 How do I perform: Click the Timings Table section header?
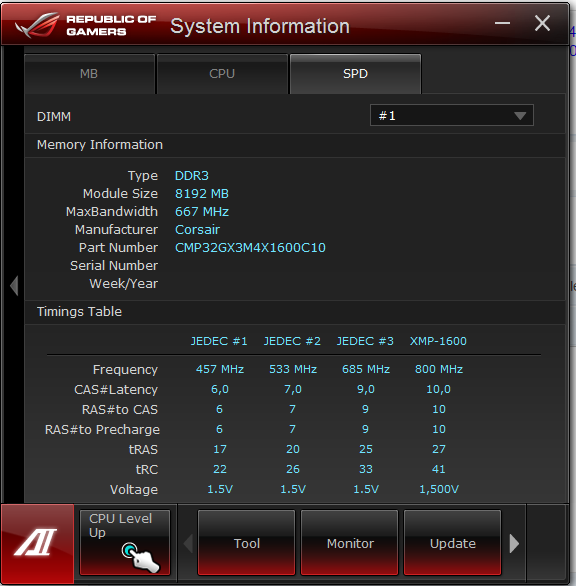click(79, 312)
